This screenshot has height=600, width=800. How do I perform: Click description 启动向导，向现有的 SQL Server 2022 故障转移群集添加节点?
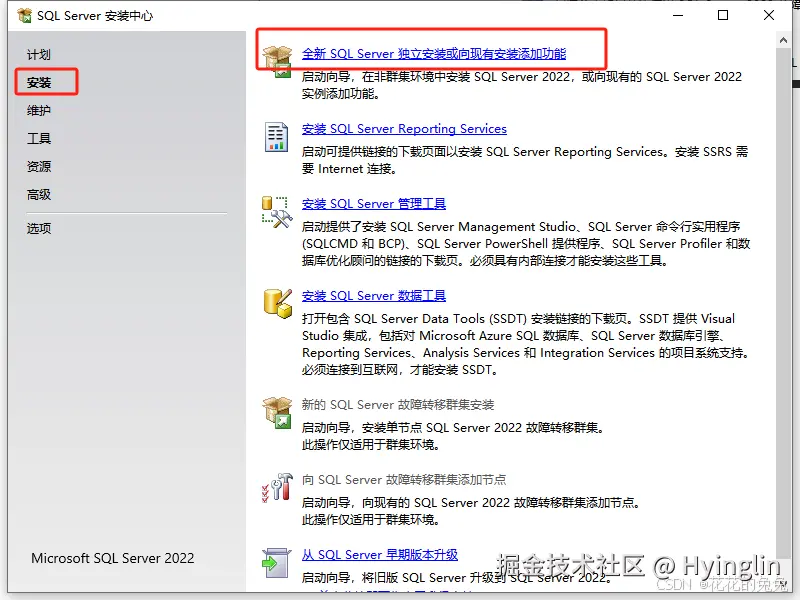pyautogui.click(x=470, y=503)
